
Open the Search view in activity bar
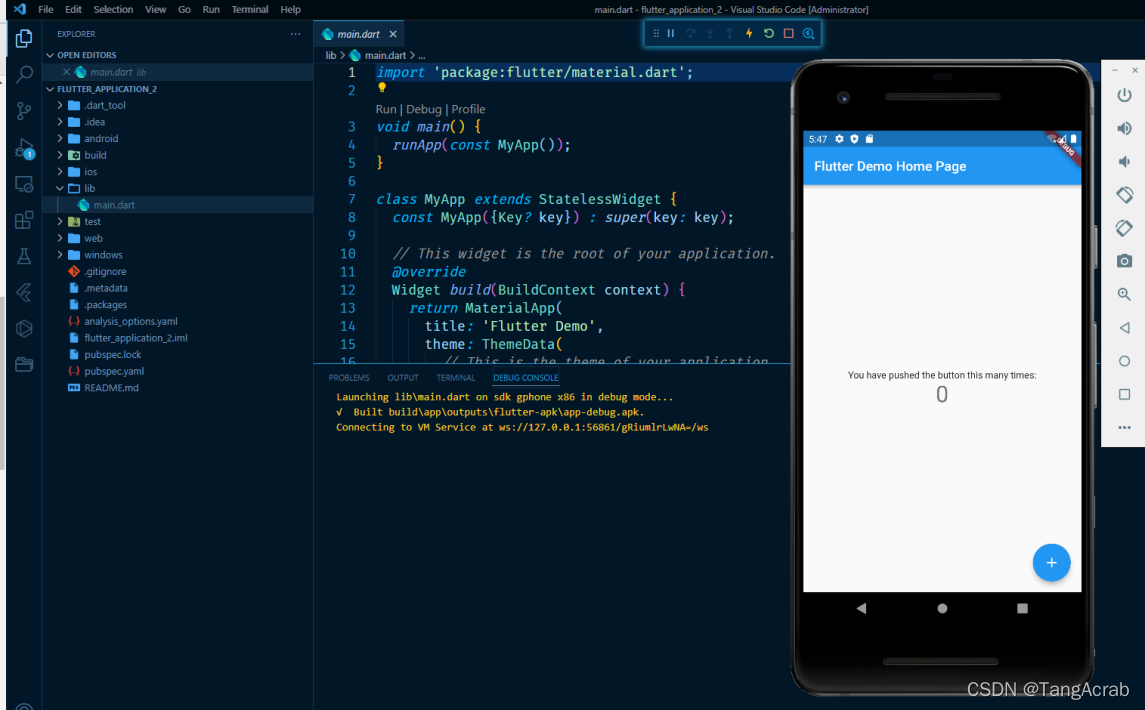(24, 74)
